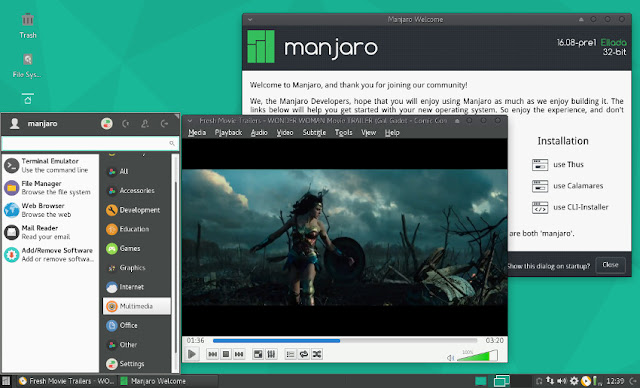Stop VLC playback
Screen dimensions: 640x388
(x=226, y=354)
